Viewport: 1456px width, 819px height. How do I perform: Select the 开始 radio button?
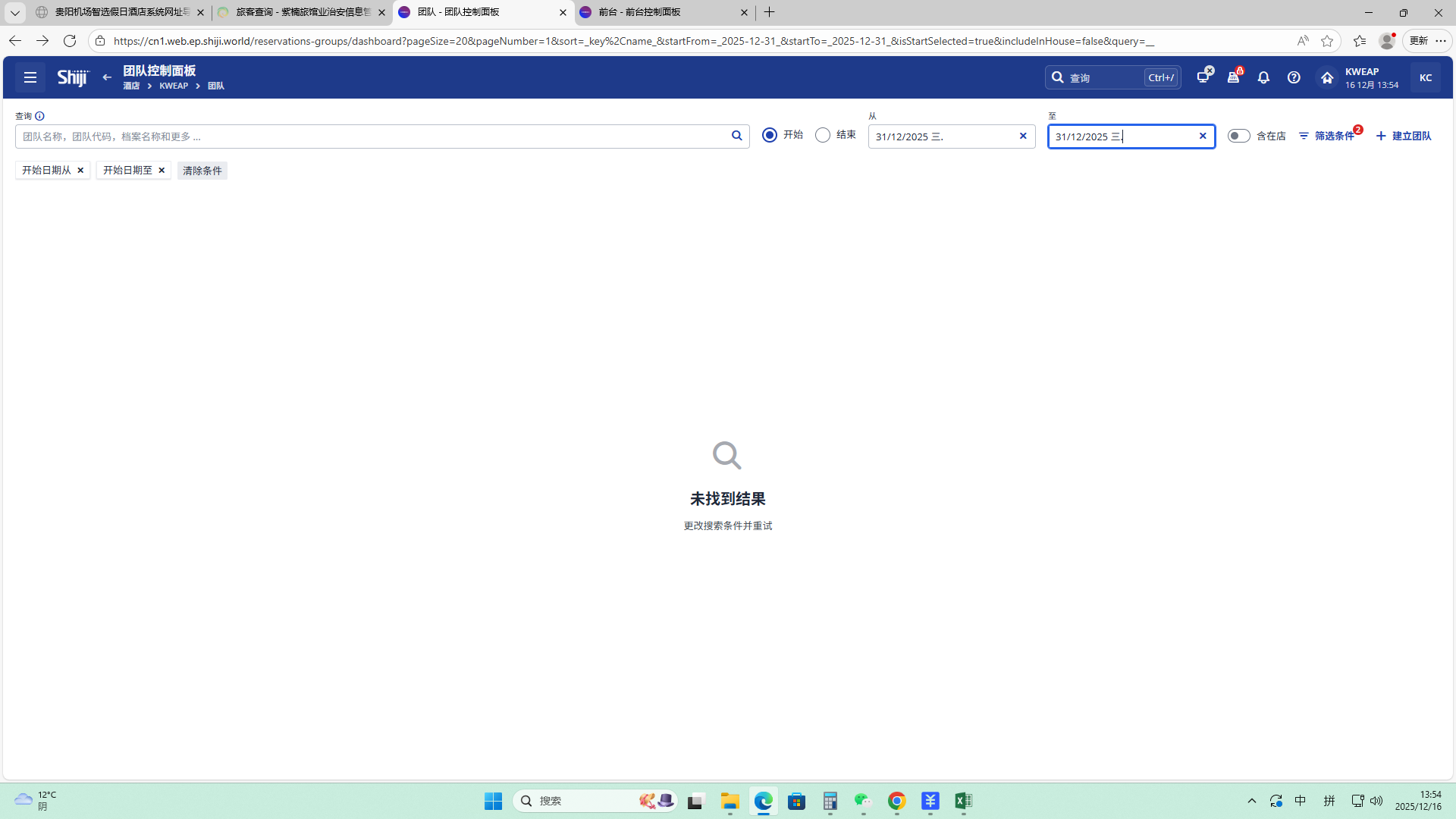770,135
